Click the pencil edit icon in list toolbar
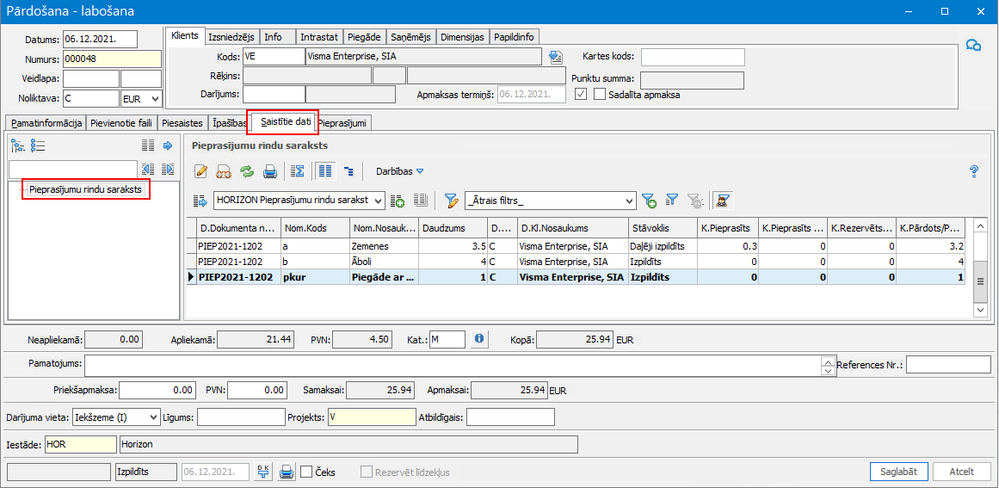Image resolution: width=999 pixels, height=488 pixels. coord(201,171)
